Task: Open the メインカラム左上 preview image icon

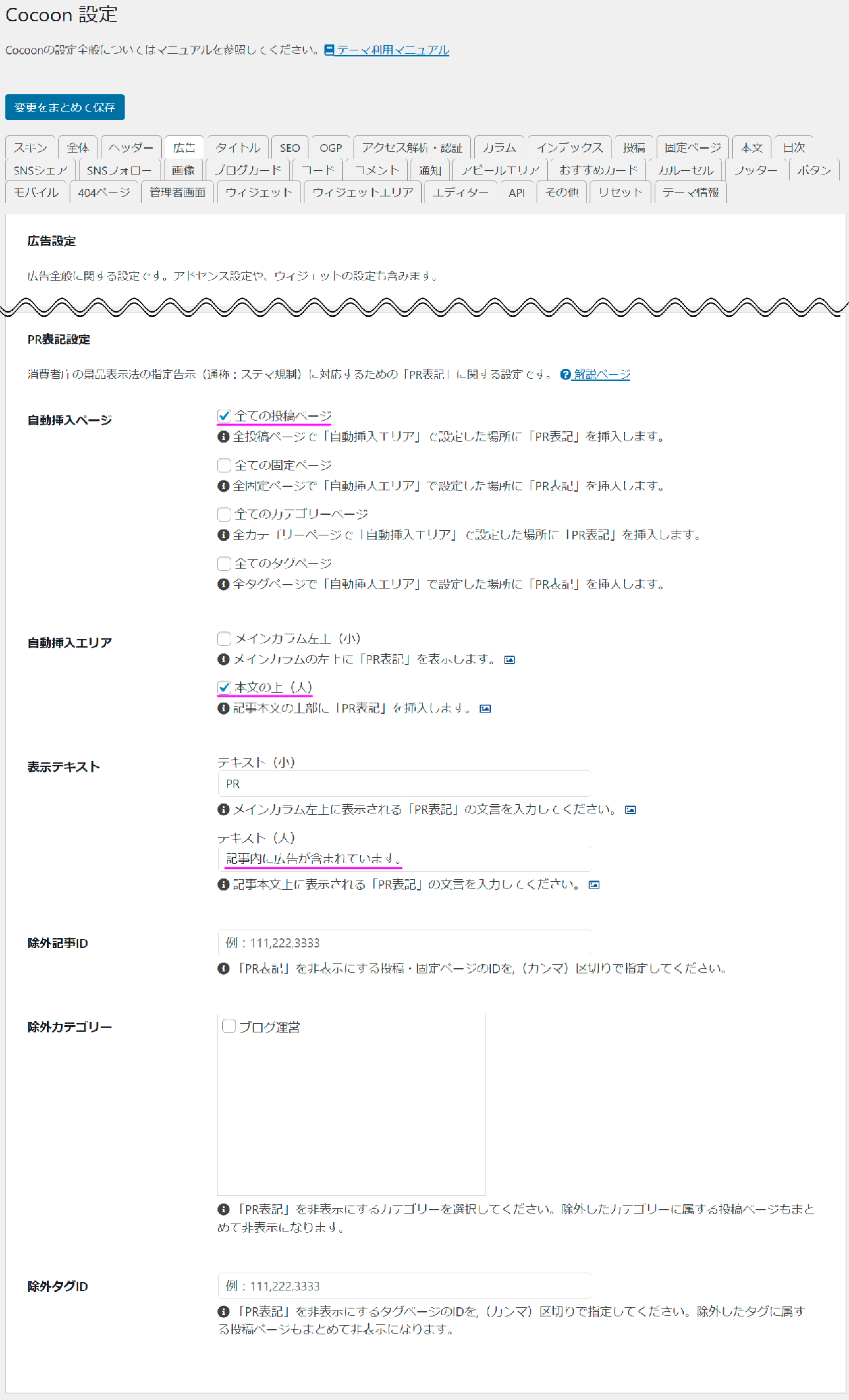Action: click(x=509, y=660)
